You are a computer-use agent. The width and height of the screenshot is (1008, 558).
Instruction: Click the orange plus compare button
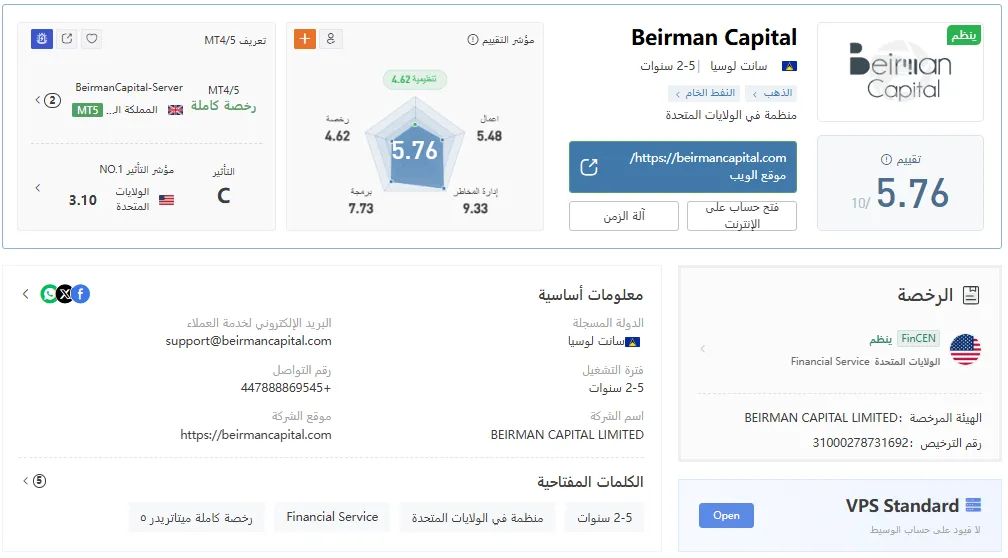305,39
